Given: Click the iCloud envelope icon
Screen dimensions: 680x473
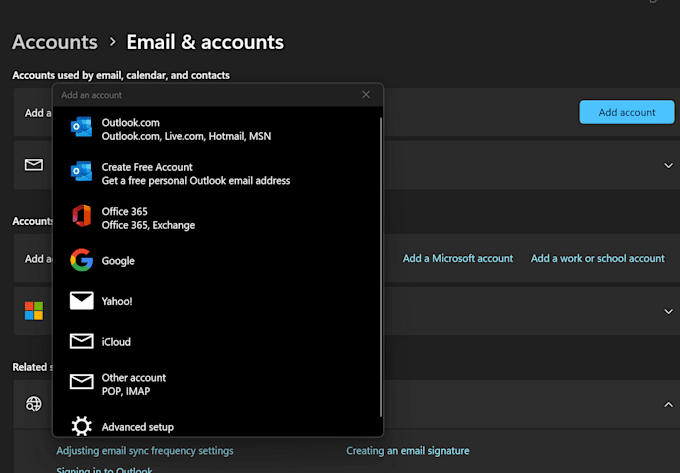Looking at the screenshot, I should pyautogui.click(x=82, y=341).
